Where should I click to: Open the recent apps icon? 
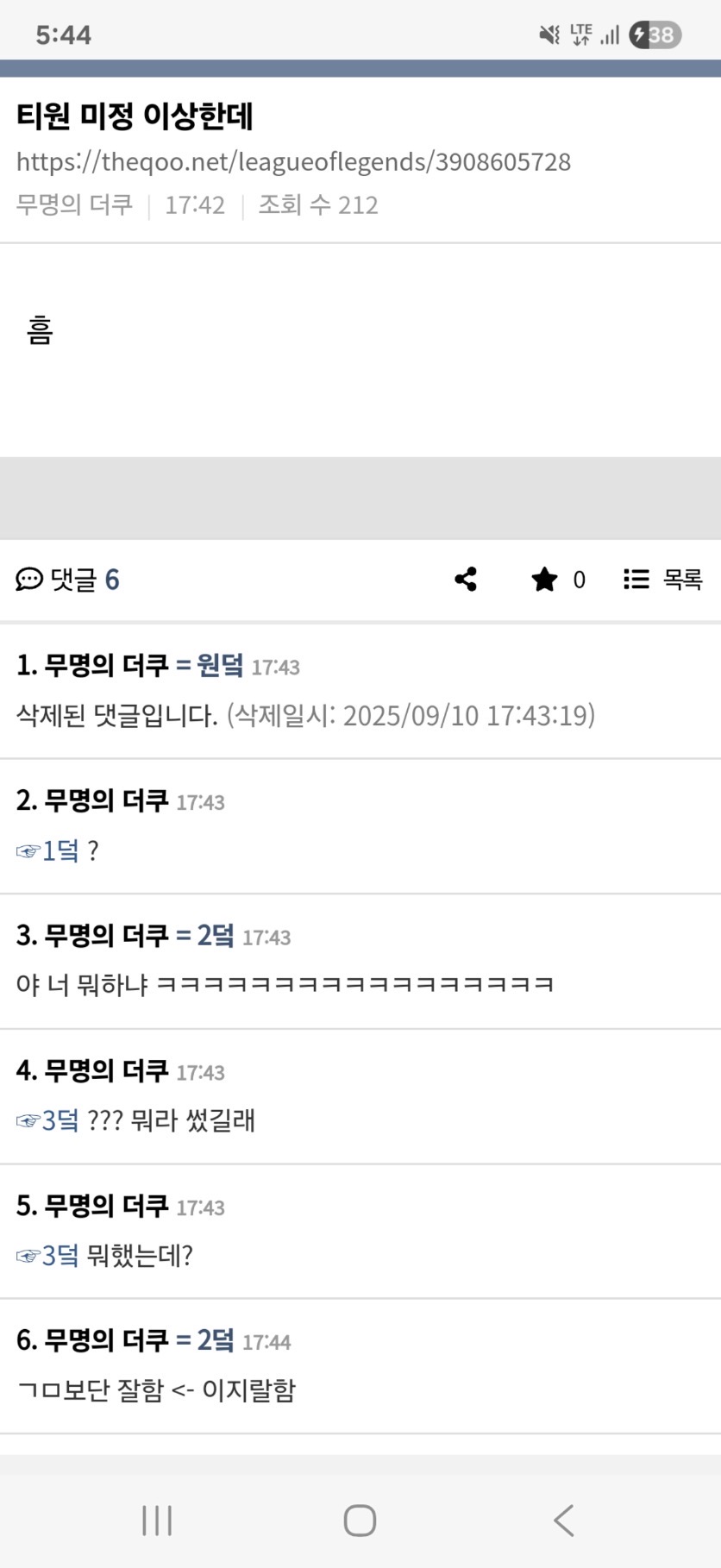pos(157,1520)
